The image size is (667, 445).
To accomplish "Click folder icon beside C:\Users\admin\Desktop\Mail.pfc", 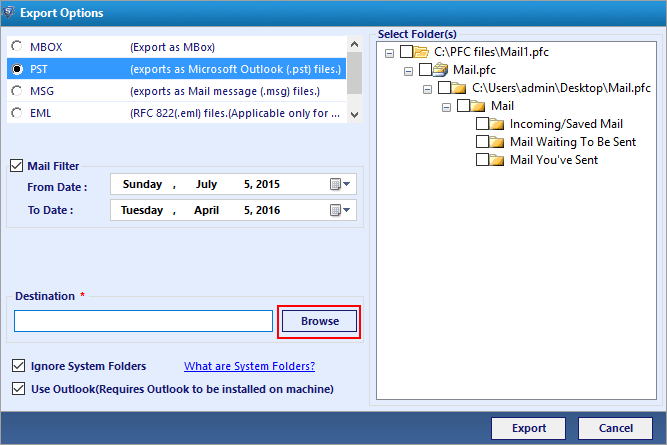I will tap(459, 88).
